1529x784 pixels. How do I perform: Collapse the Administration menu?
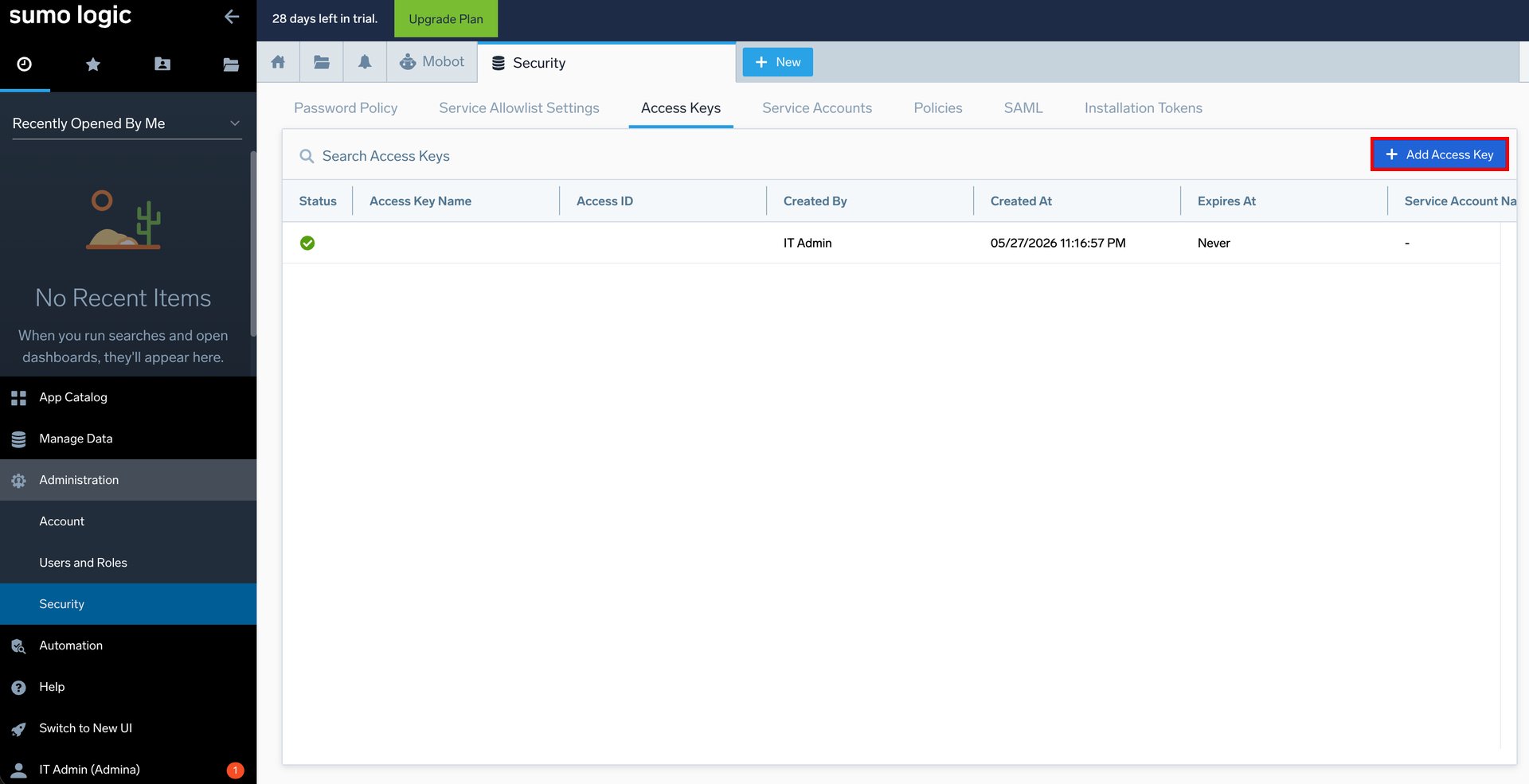click(128, 480)
